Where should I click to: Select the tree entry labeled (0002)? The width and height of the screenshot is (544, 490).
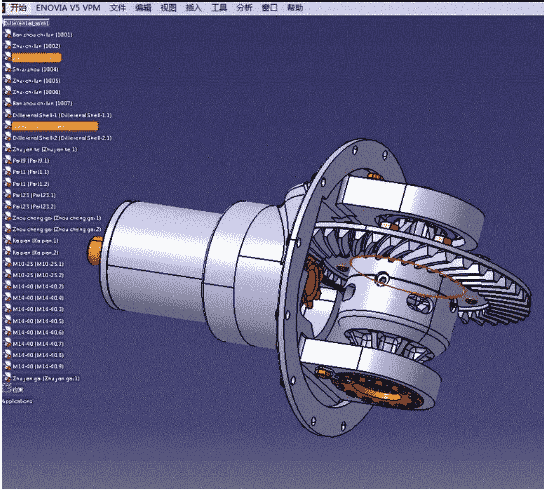[x=36, y=46]
